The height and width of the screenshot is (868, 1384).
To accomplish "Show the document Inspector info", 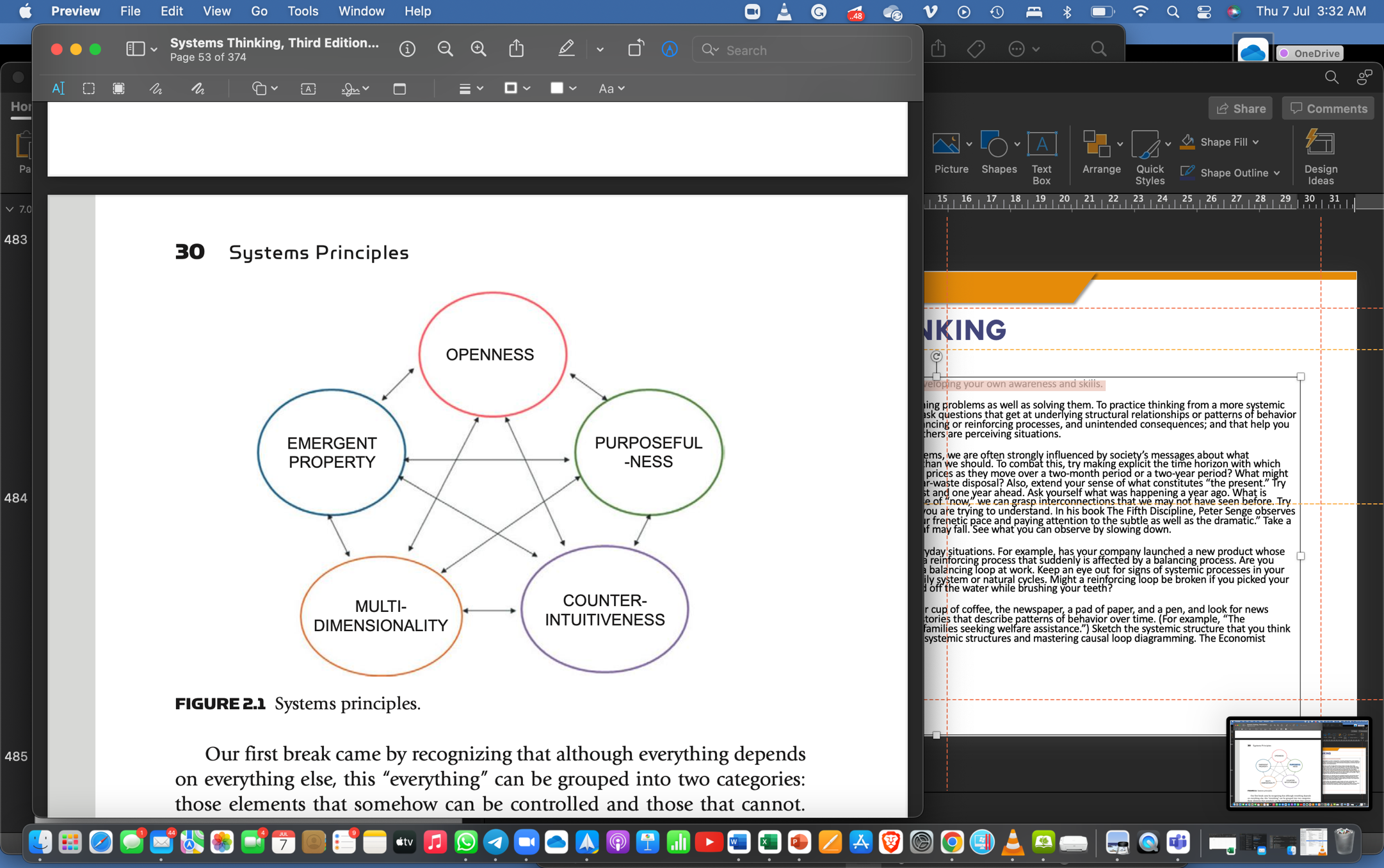I will (407, 49).
